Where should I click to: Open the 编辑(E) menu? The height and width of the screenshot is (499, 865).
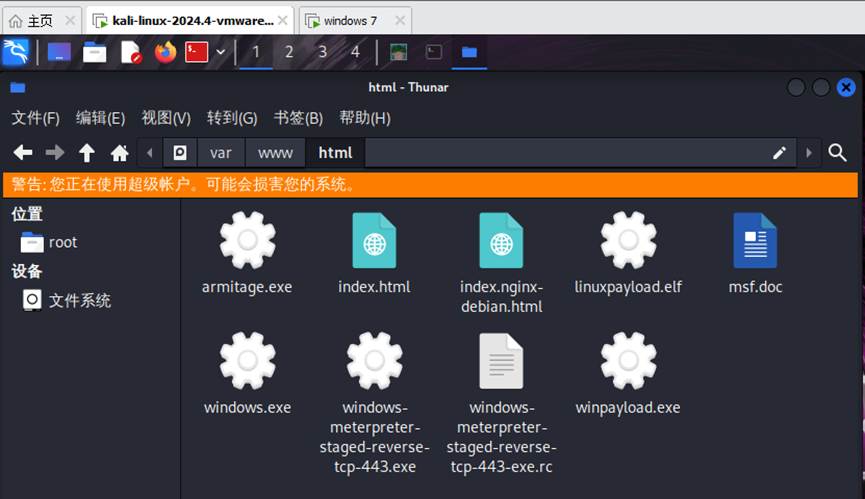click(100, 118)
